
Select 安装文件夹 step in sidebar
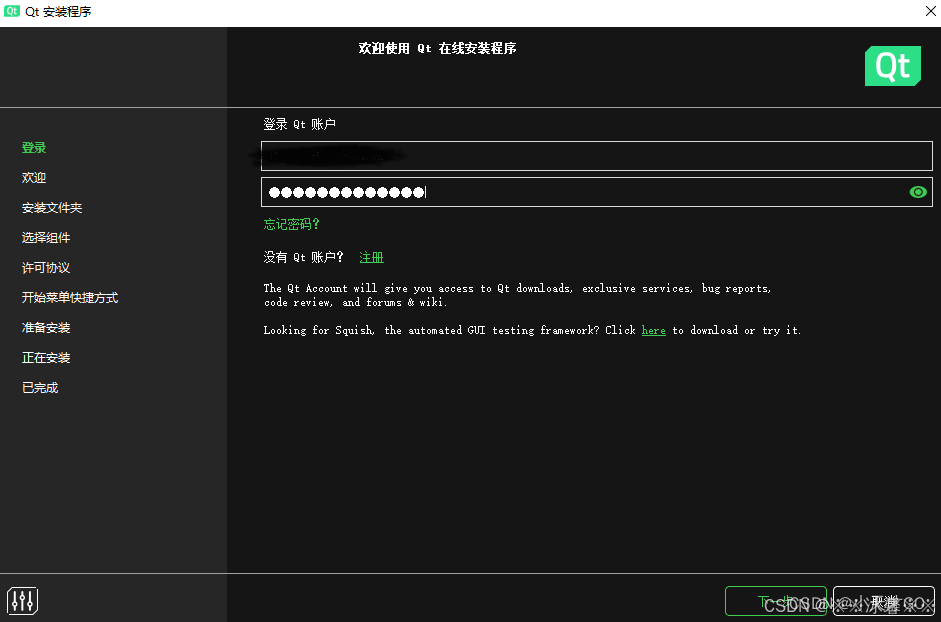(52, 208)
